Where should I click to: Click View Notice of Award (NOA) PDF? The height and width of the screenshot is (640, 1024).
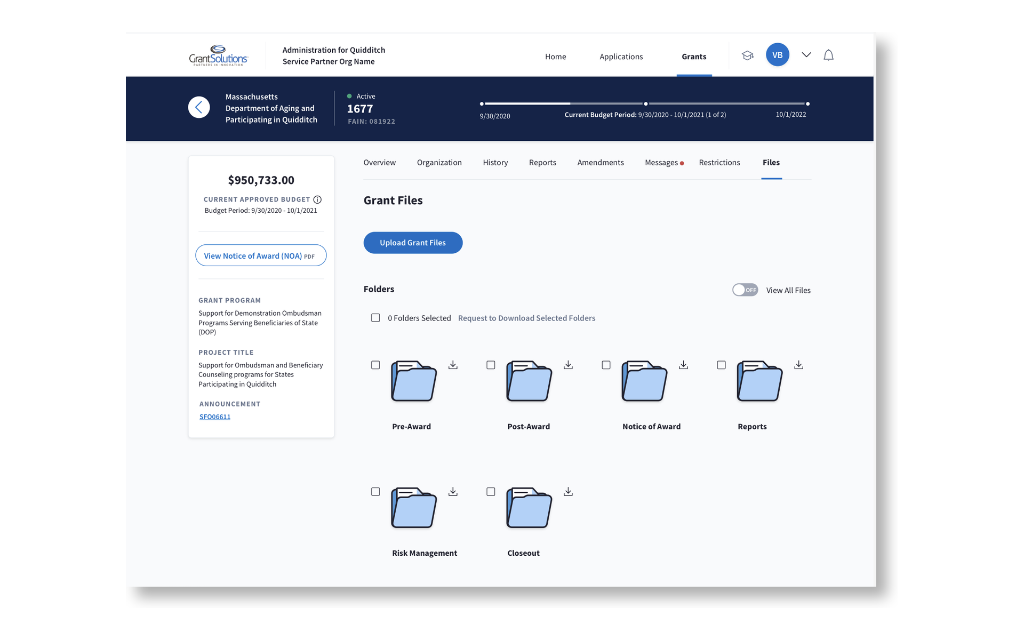(x=261, y=255)
